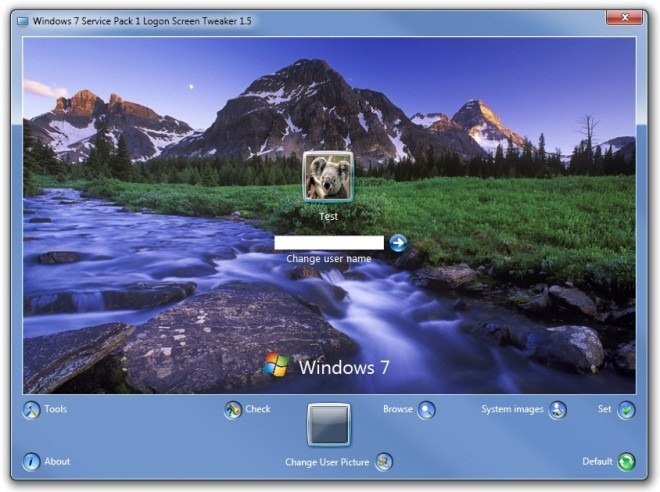Close the Logon Screen Tweaker window
The width and height of the screenshot is (660, 492).
625,17
